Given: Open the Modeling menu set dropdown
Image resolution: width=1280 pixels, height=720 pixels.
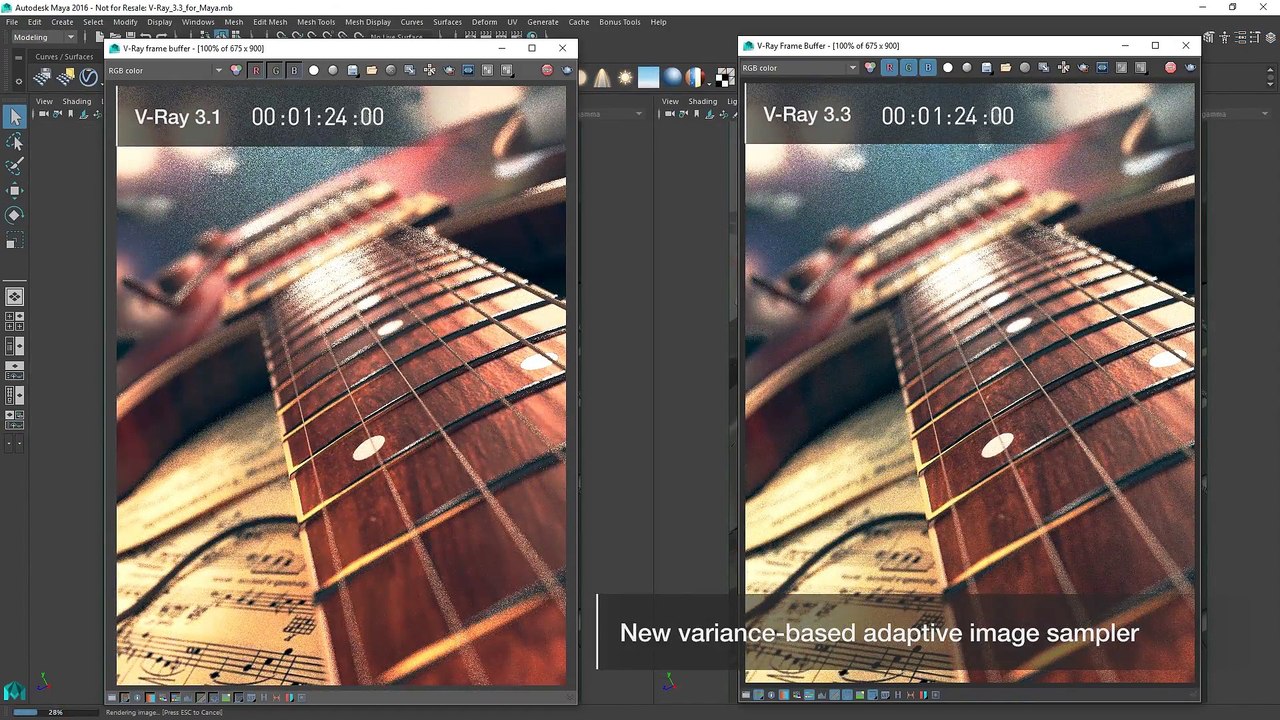Looking at the screenshot, I should [44, 37].
